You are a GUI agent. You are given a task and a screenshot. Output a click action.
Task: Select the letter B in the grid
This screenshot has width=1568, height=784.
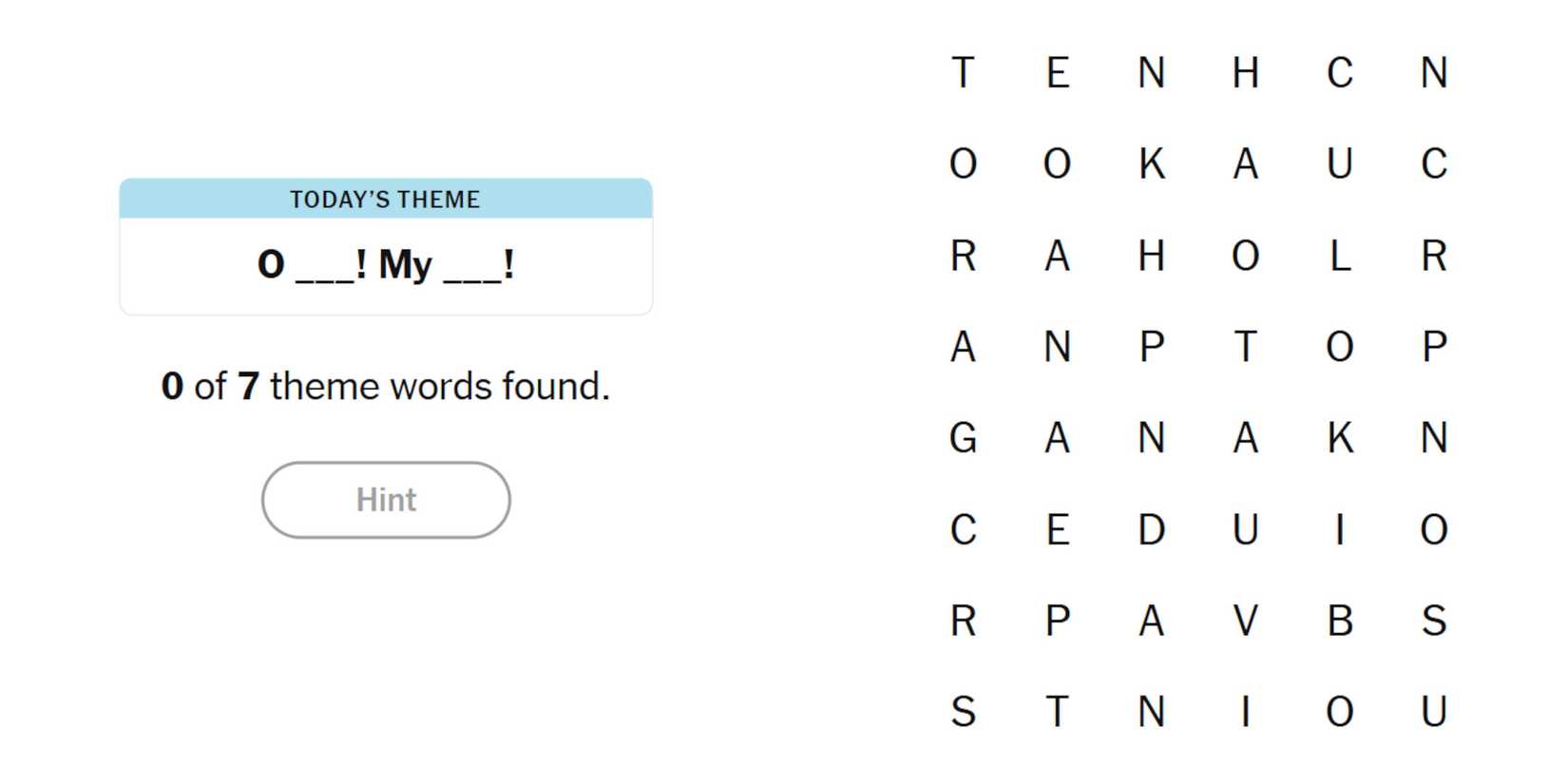(1339, 621)
